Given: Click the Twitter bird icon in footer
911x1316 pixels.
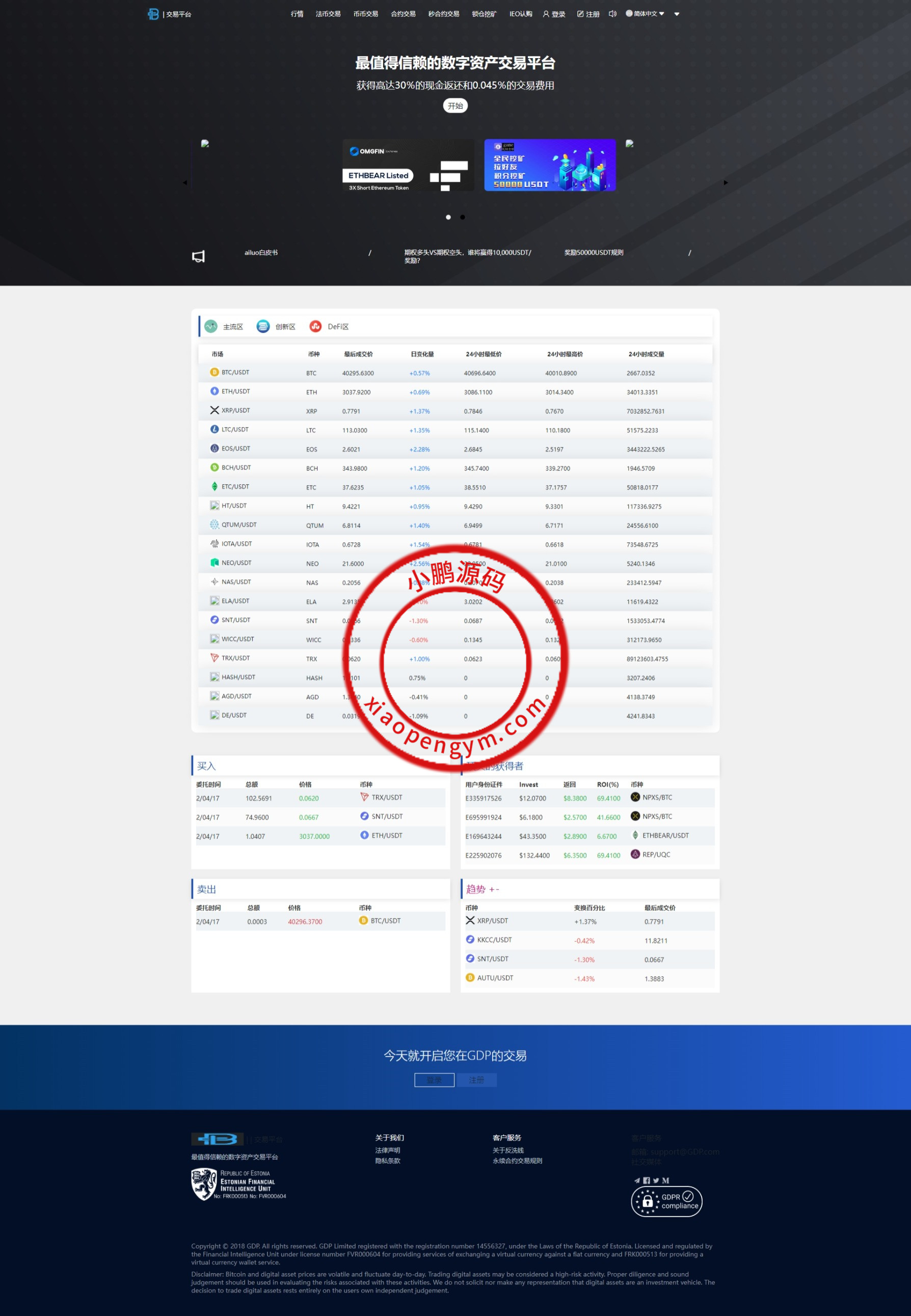Looking at the screenshot, I should [x=656, y=1180].
